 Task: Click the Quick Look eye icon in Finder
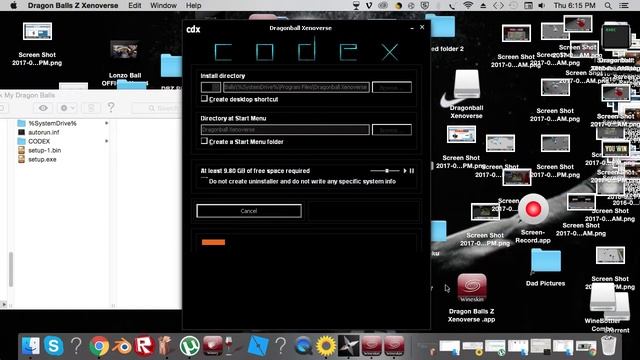pyautogui.click(x=43, y=108)
